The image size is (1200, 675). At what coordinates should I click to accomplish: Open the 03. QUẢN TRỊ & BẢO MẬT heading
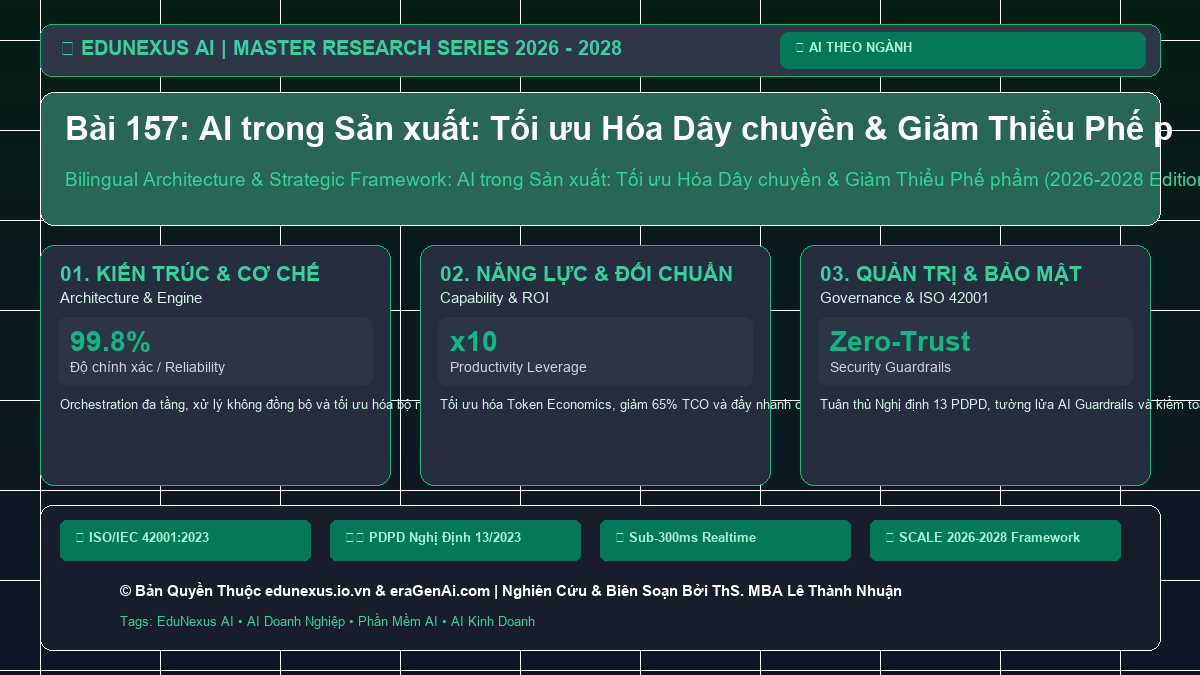tap(951, 274)
